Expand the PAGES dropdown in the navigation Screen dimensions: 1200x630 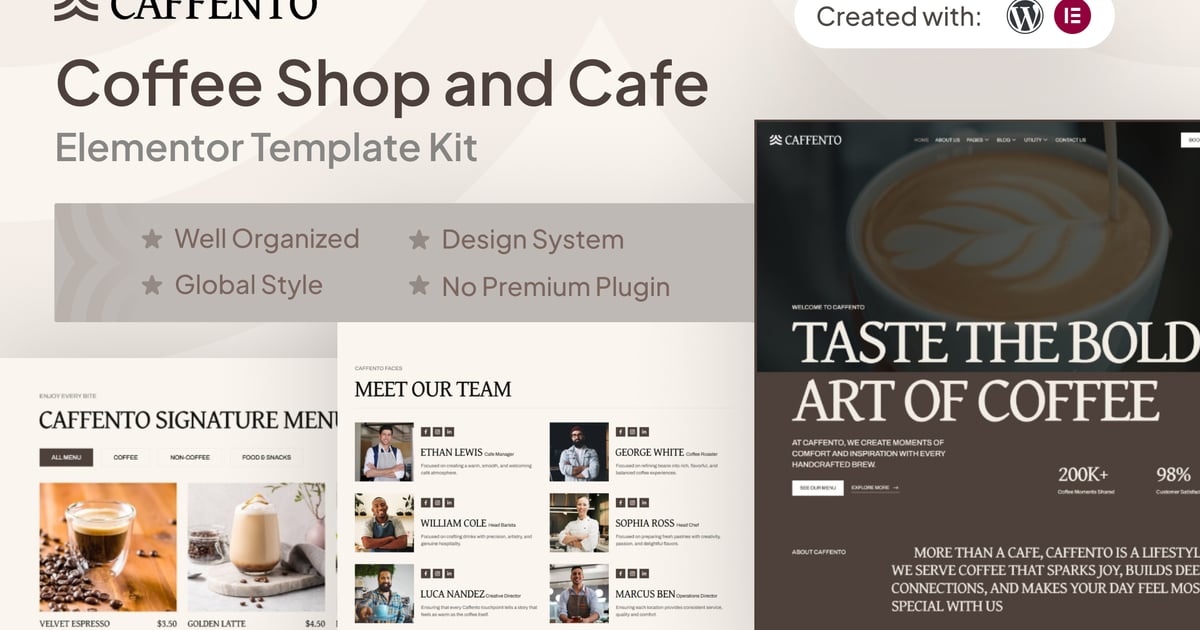975,140
